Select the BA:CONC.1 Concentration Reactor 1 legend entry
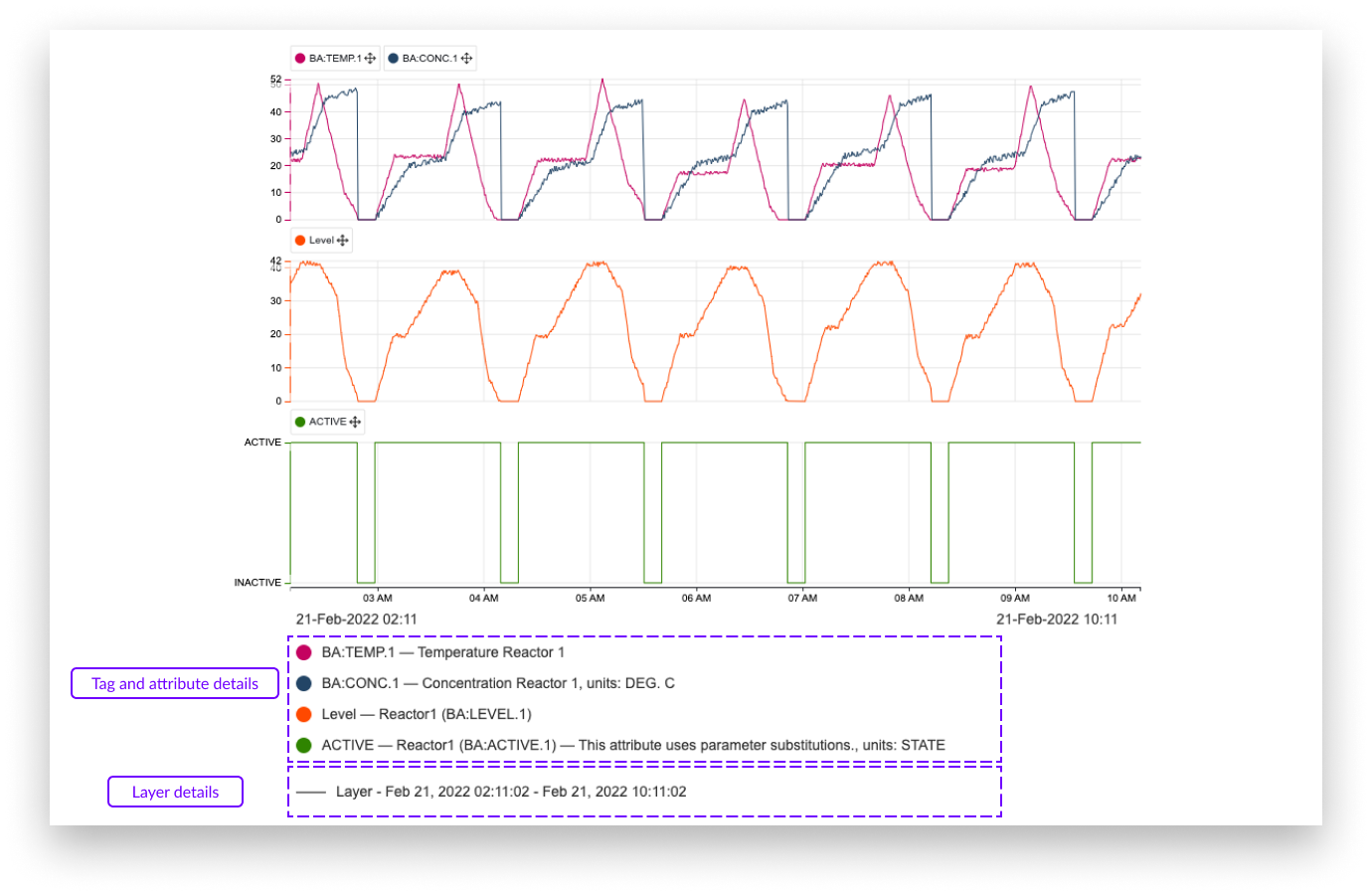The width and height of the screenshot is (1372, 895). [497, 683]
